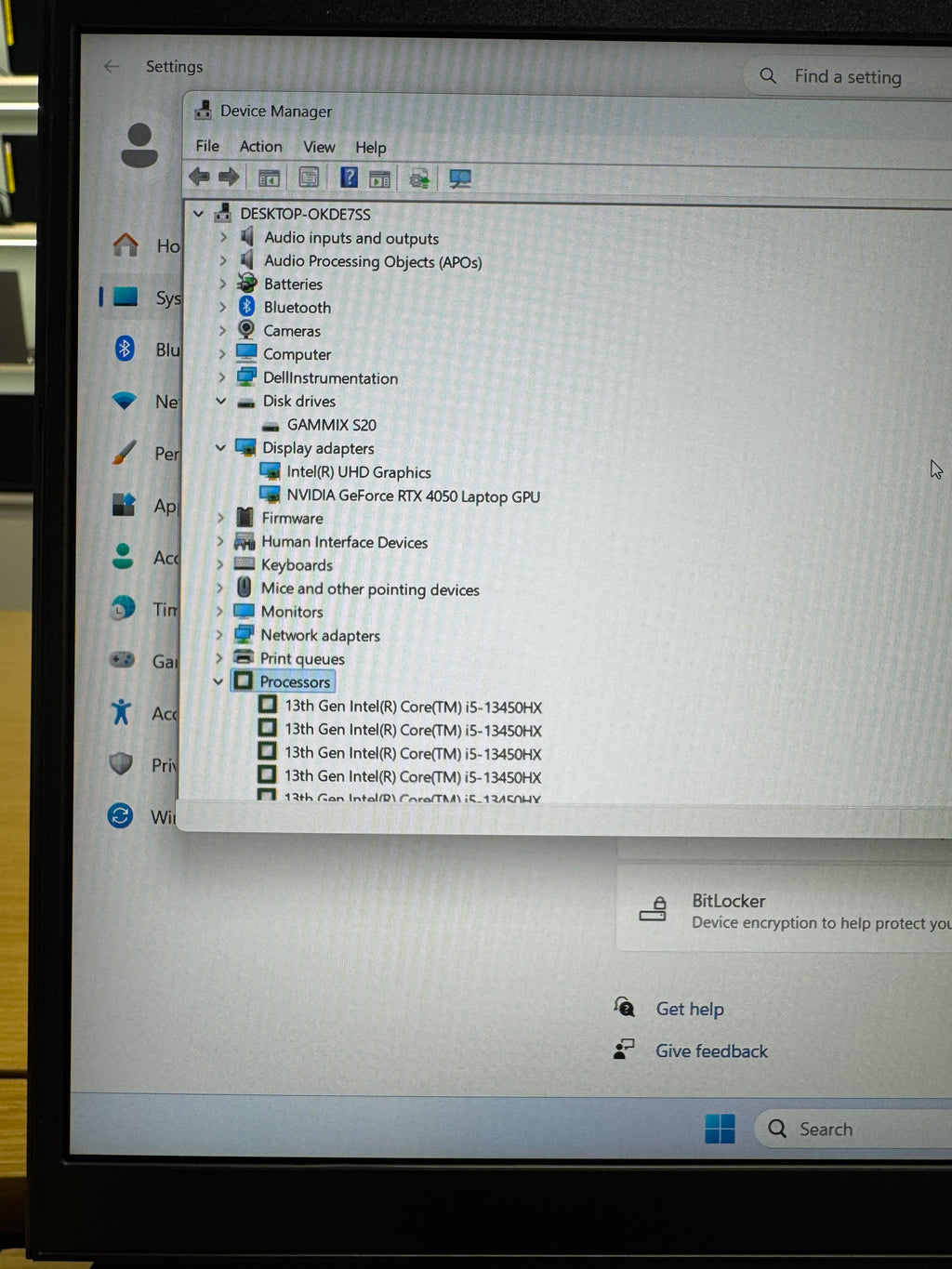Select the Monitors category

point(292,612)
